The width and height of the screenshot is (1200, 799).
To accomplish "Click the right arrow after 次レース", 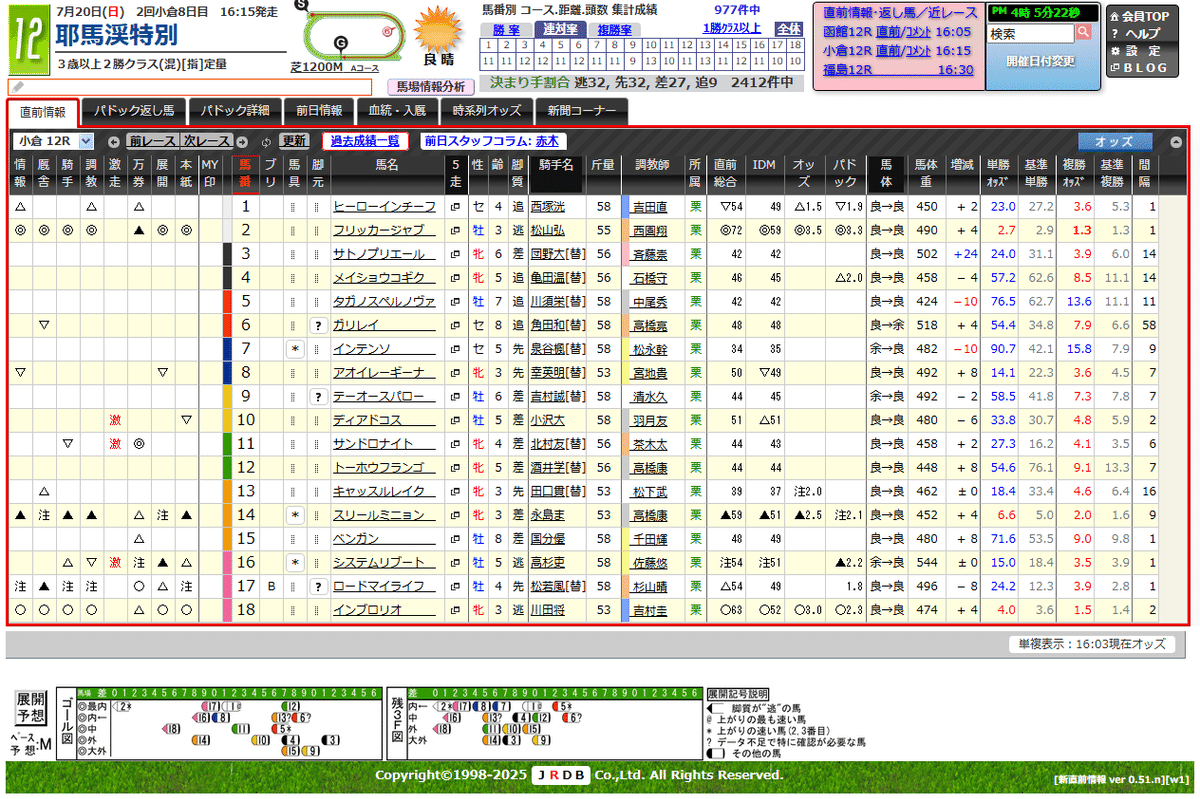I will tap(240, 141).
